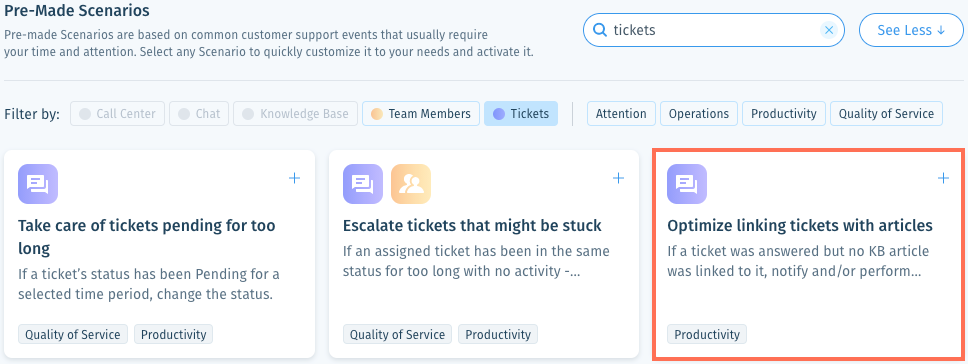Filter by Quality of Service category
Image resolution: width=968 pixels, height=364 pixels.
(887, 114)
